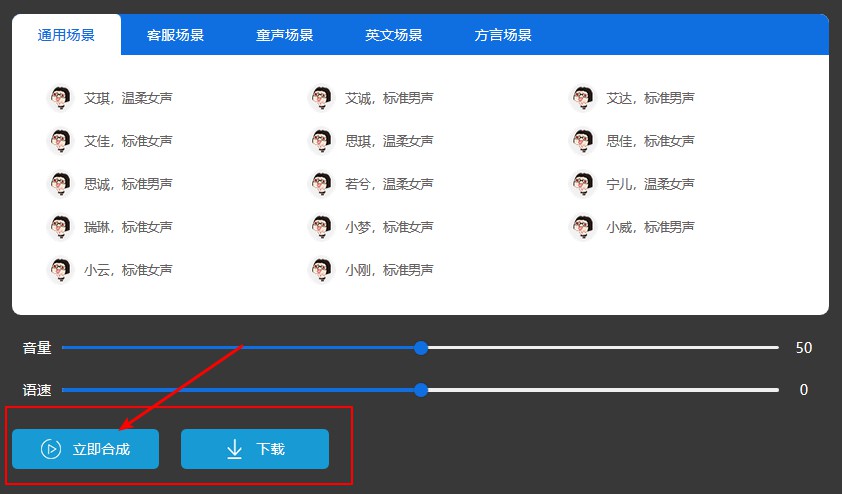Screen dimensions: 842x494
Task: Click the avatar icon beside 小云 voice
Action: (x=61, y=270)
